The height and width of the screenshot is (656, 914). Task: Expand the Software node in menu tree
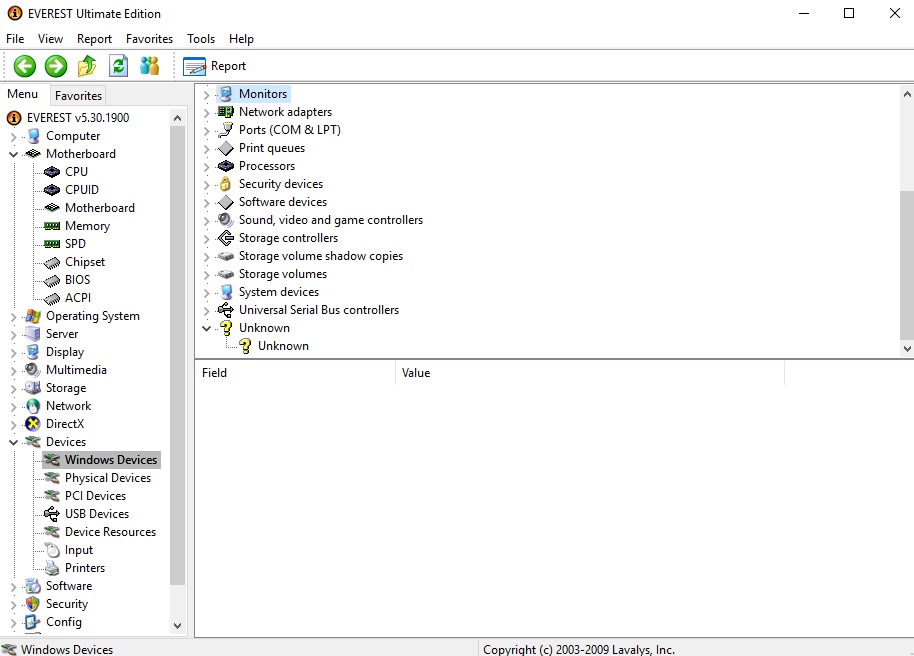pos(13,587)
